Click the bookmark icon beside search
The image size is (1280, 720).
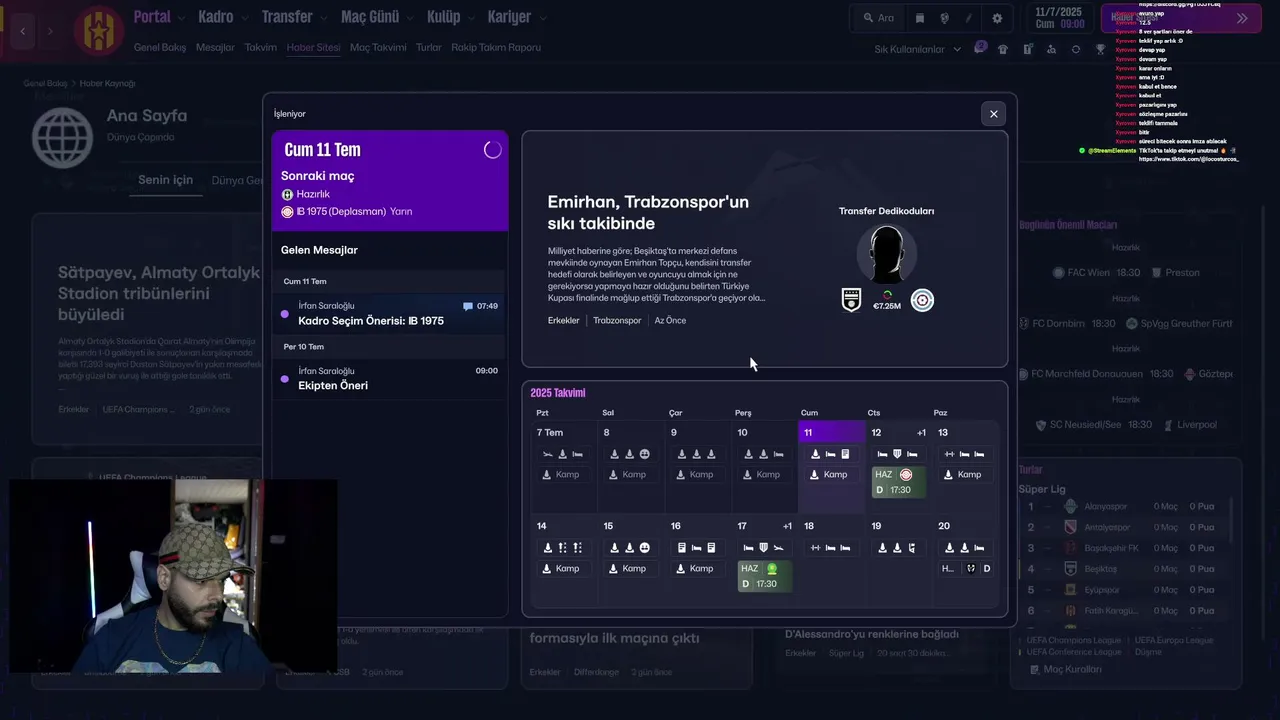pyautogui.click(x=920, y=18)
